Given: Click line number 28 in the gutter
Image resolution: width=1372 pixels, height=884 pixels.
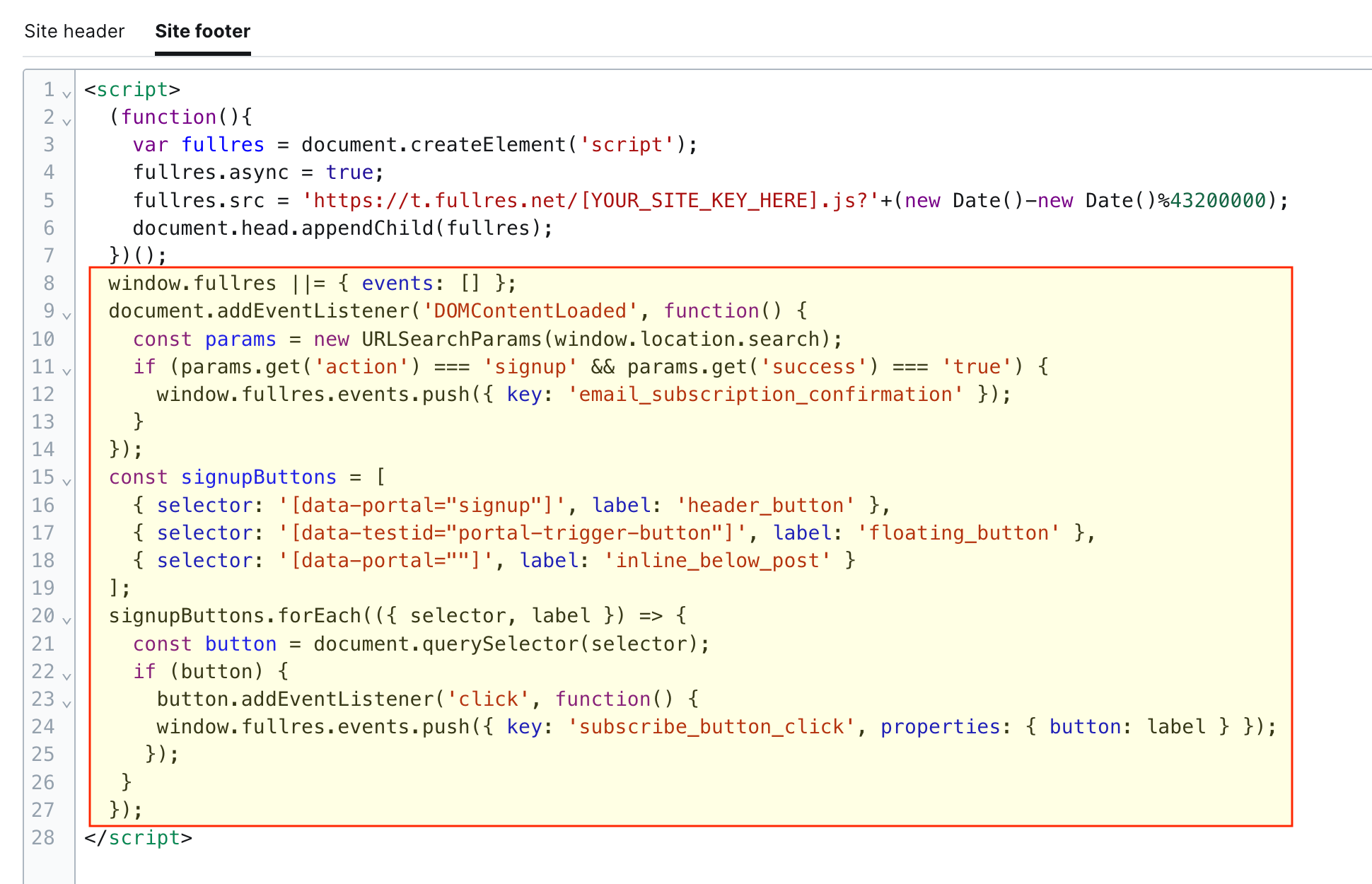Looking at the screenshot, I should (x=43, y=837).
